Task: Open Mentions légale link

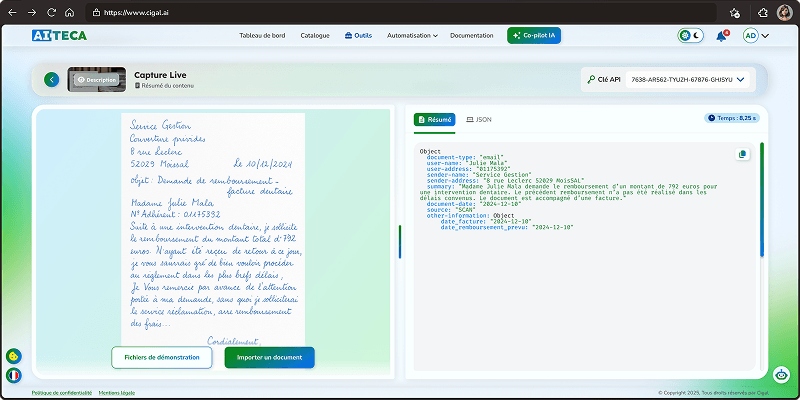Action: pos(117,393)
